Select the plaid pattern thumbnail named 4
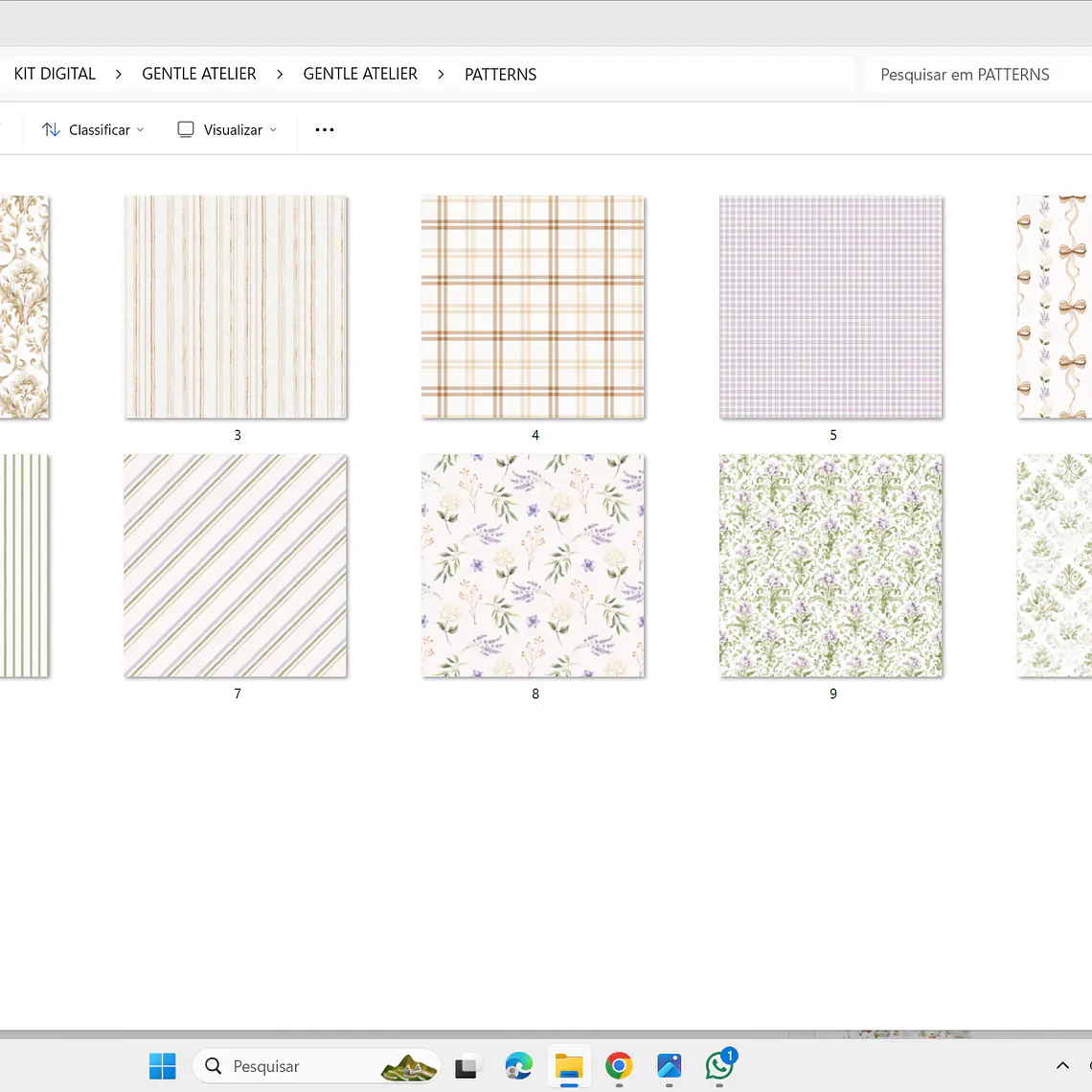 pyautogui.click(x=534, y=307)
